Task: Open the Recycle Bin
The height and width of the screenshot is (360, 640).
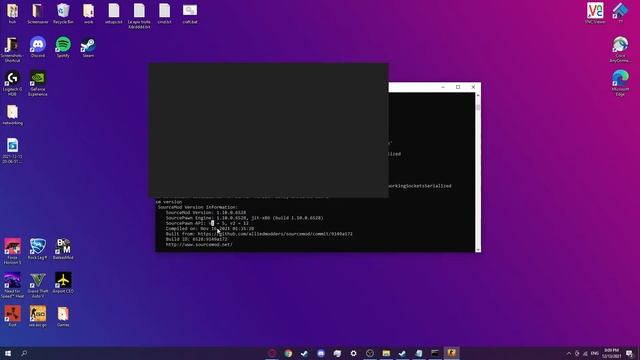Action: pos(63,13)
